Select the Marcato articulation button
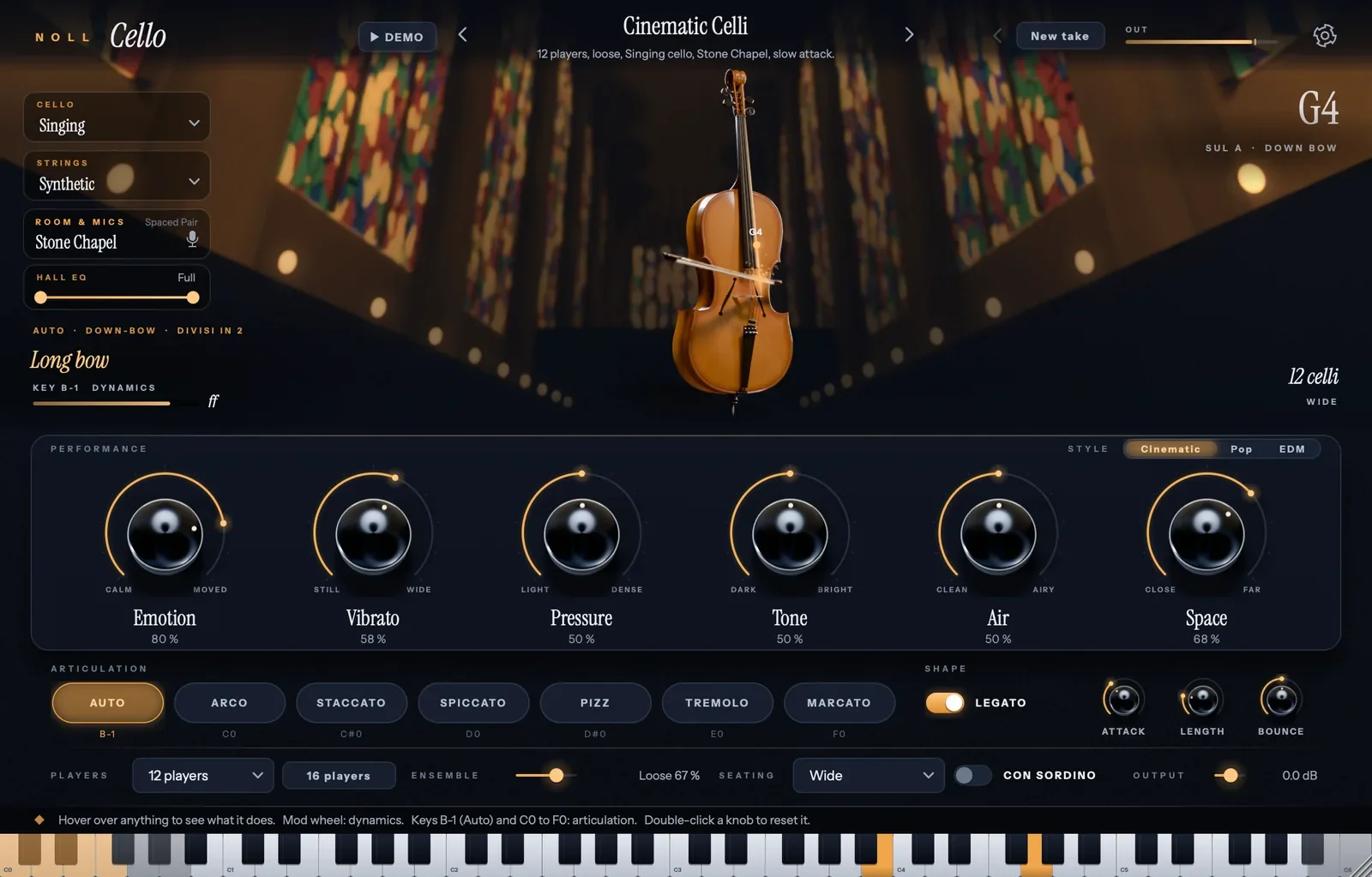1372x877 pixels. point(839,703)
